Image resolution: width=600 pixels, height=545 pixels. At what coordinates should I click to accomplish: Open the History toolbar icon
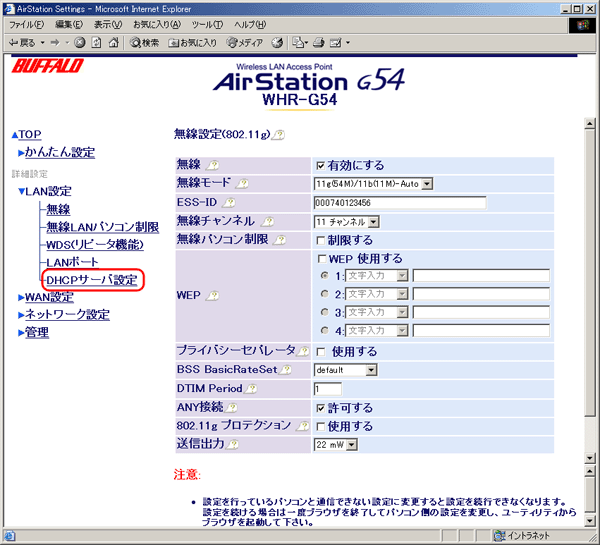(x=277, y=42)
